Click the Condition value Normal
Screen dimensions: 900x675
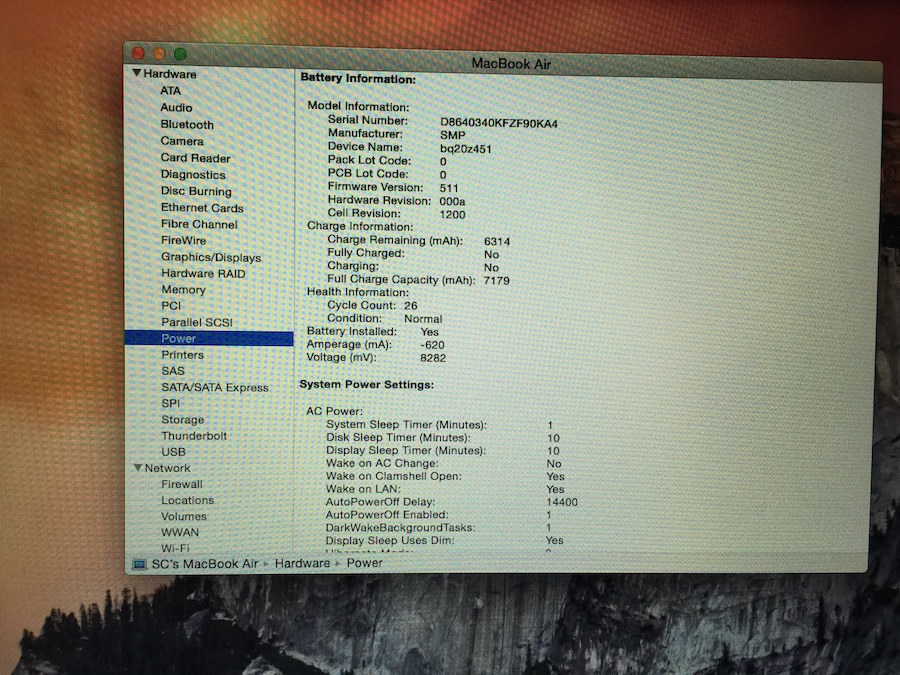[423, 319]
